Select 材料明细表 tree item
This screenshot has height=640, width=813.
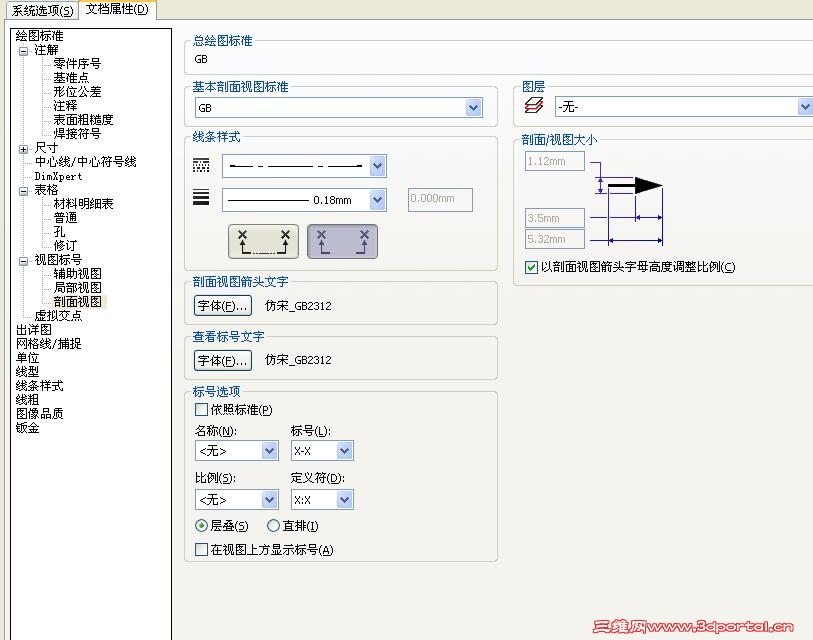[x=83, y=204]
